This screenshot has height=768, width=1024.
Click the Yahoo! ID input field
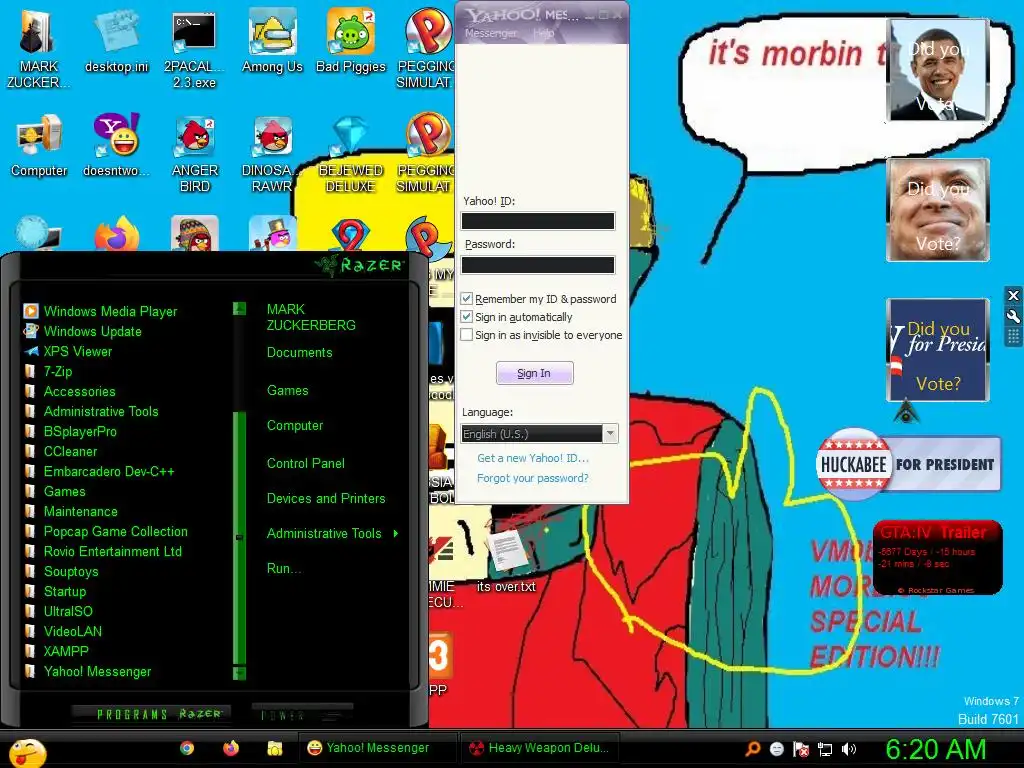pos(537,221)
